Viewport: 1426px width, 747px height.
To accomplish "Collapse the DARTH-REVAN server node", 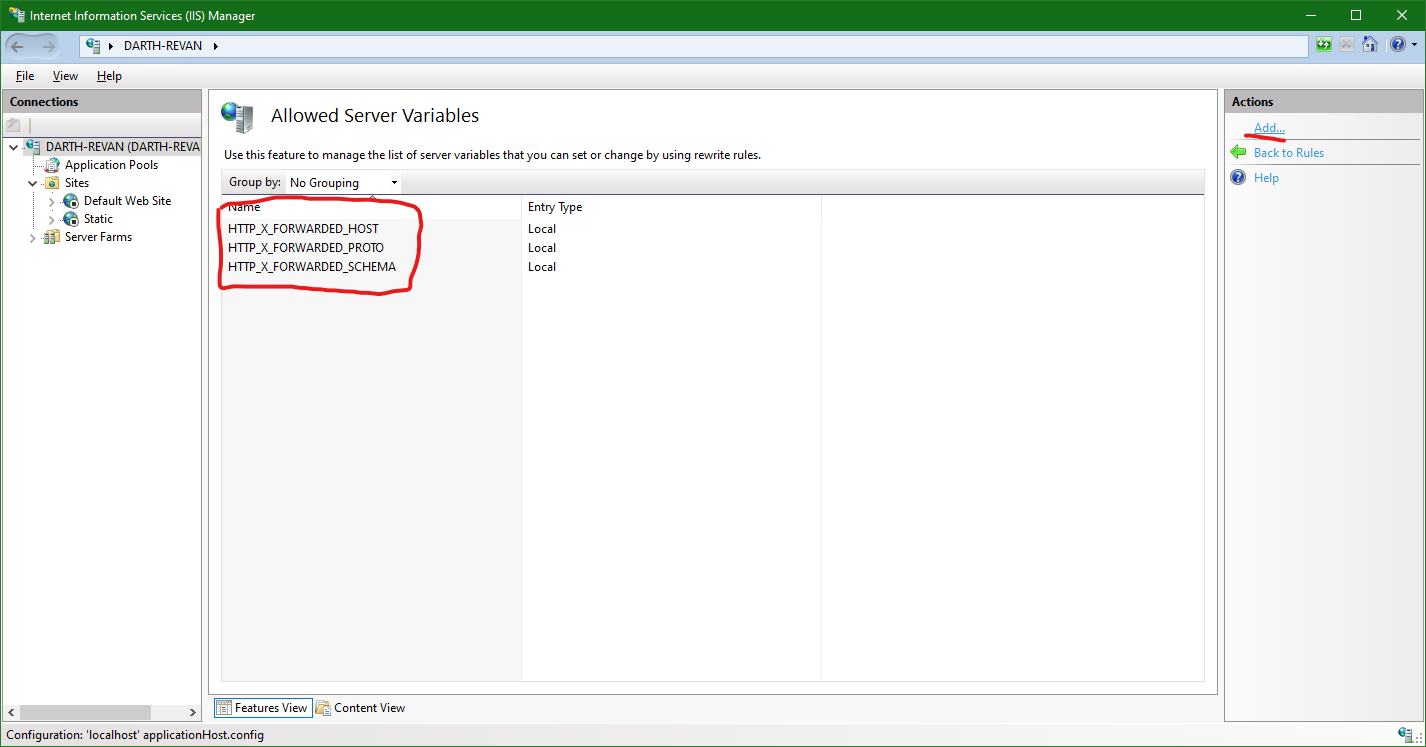I will [x=13, y=146].
